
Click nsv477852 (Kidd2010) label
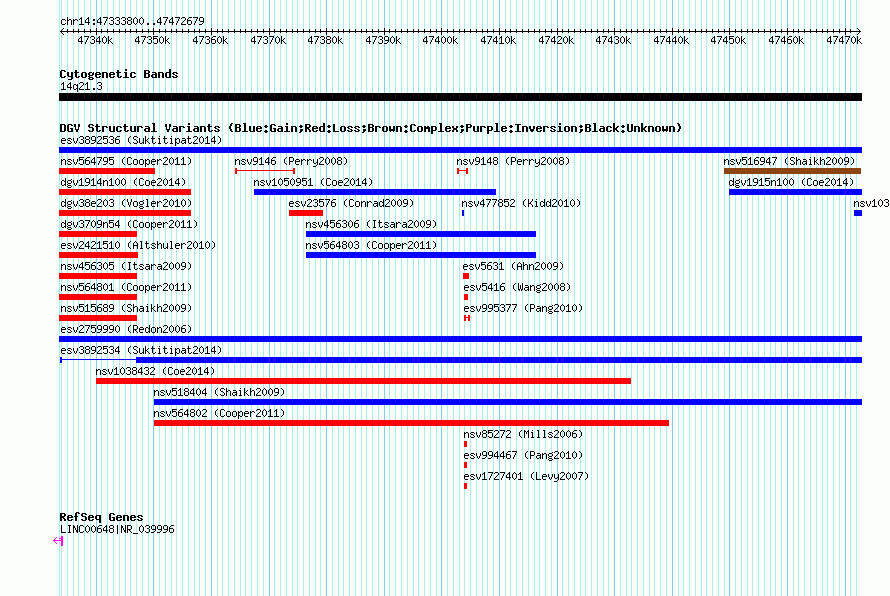tap(521, 203)
